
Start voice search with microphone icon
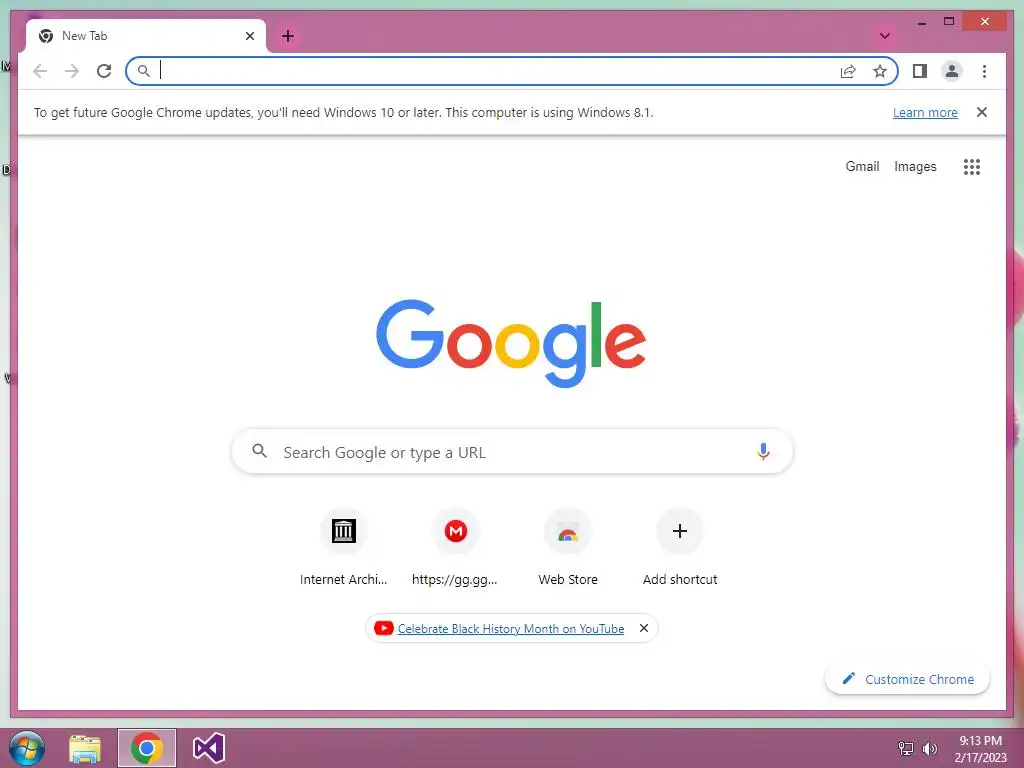click(x=763, y=451)
